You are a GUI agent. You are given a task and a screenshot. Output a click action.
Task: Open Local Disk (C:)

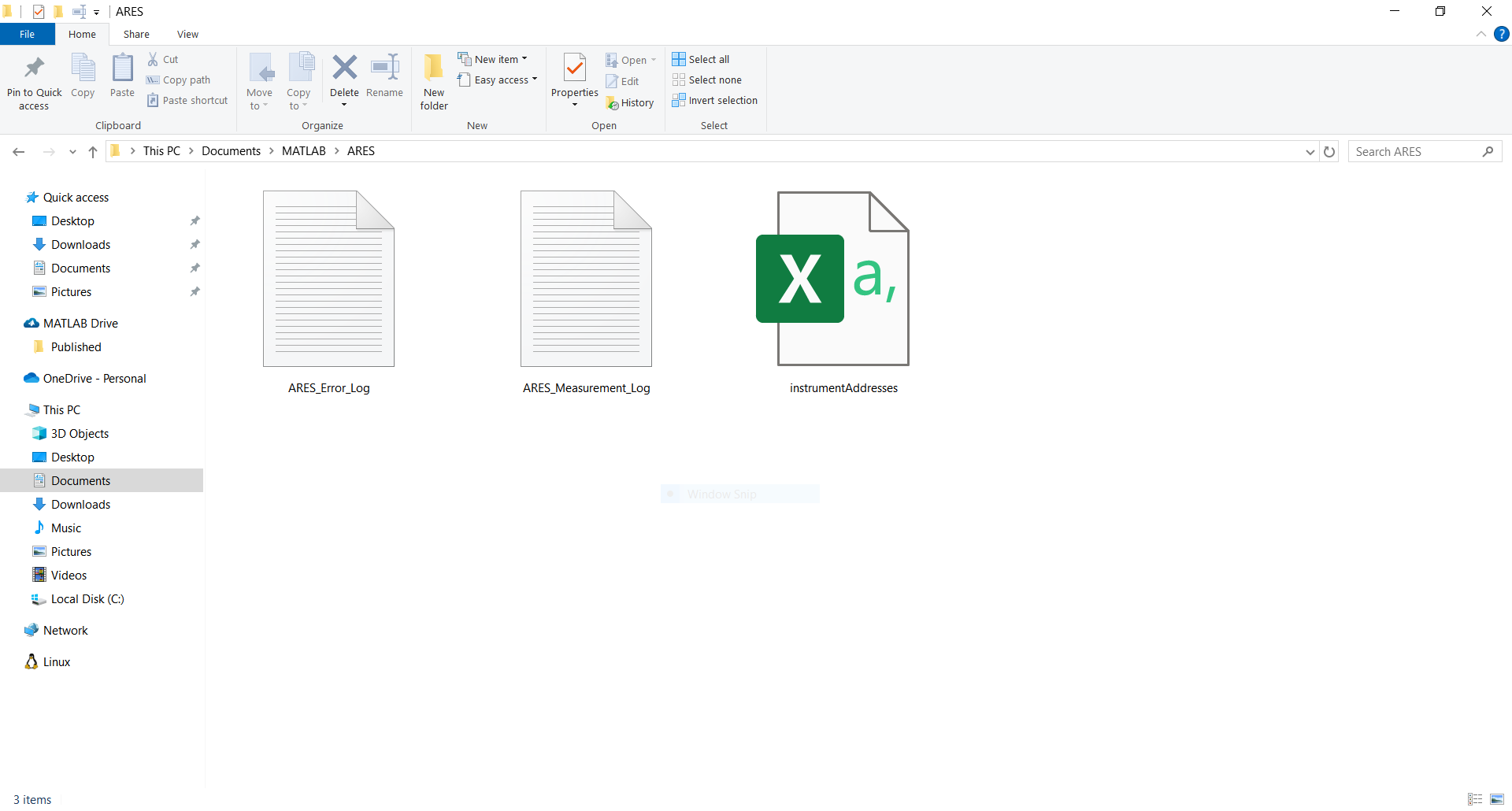87,599
